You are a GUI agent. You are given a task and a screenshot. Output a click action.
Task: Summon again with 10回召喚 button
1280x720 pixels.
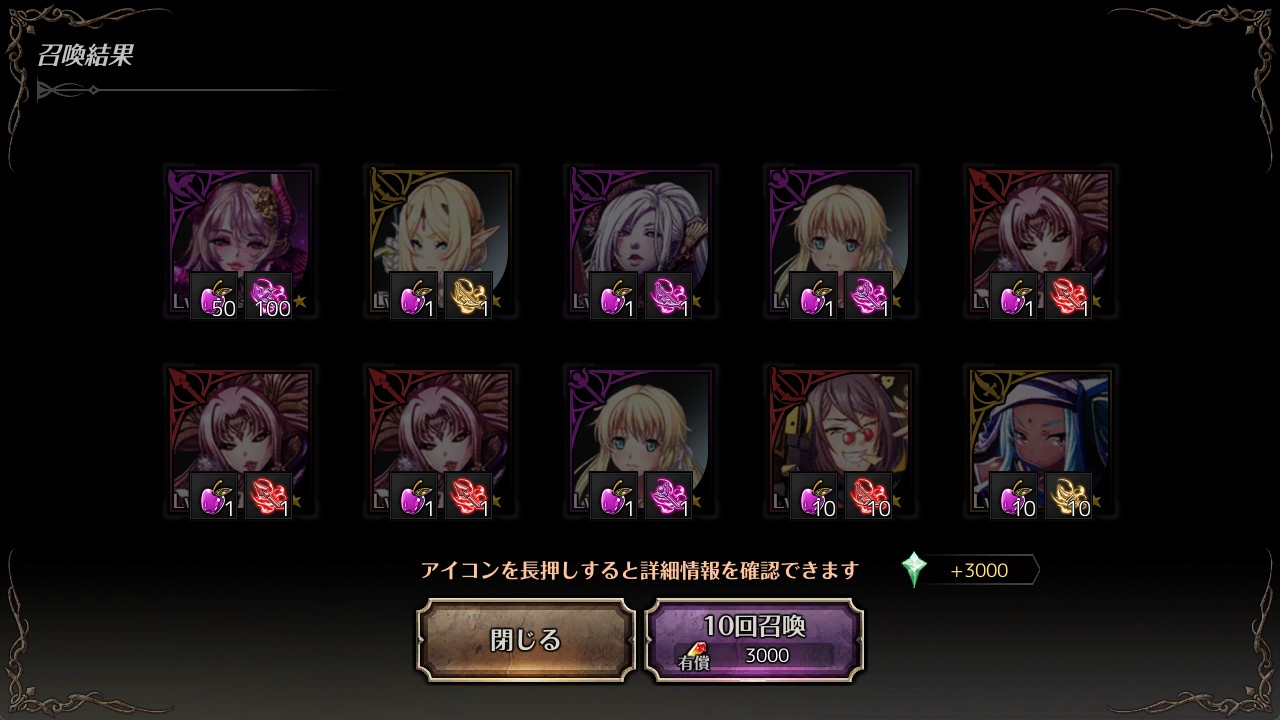pyautogui.click(x=754, y=640)
